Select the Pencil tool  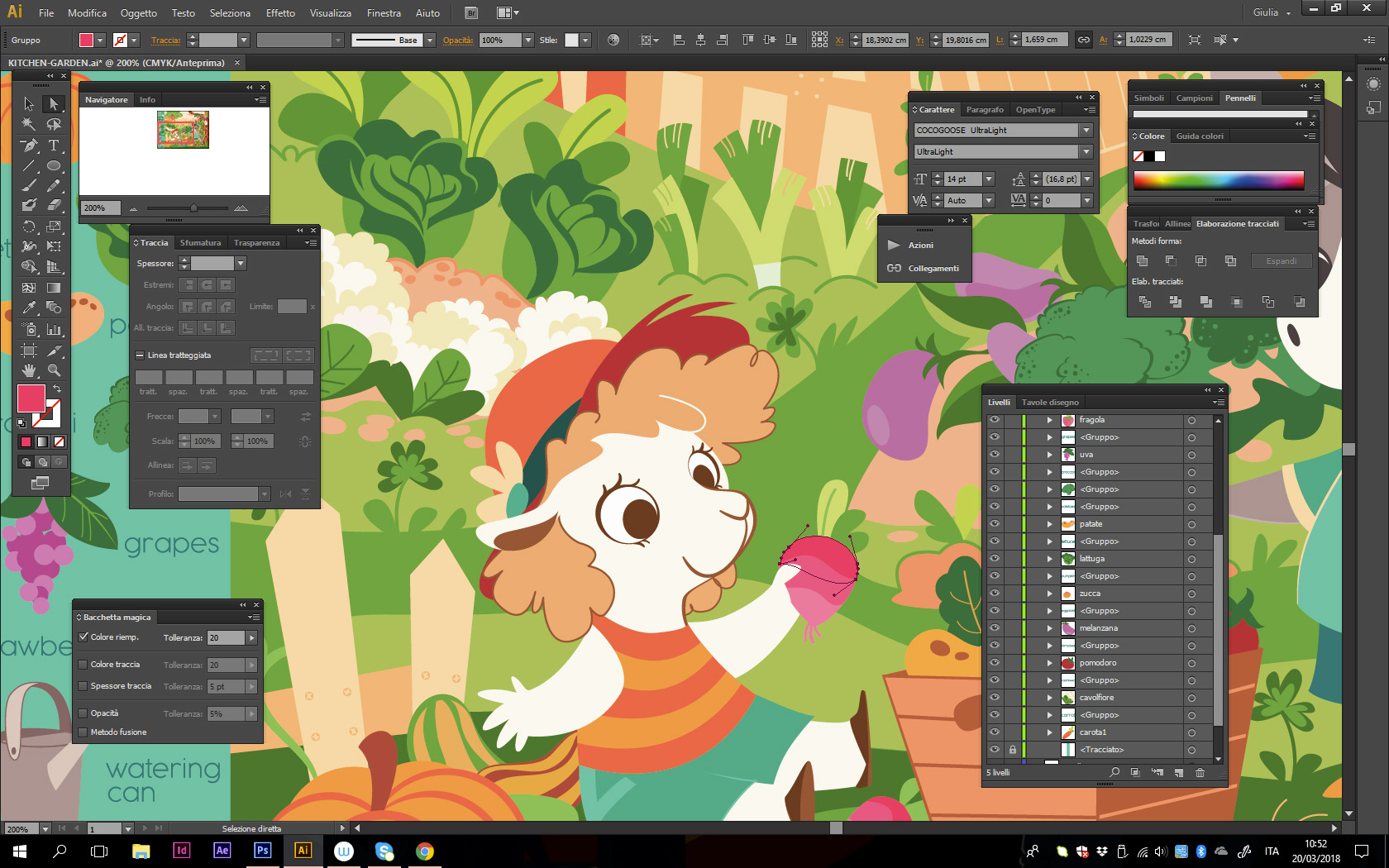[54, 185]
